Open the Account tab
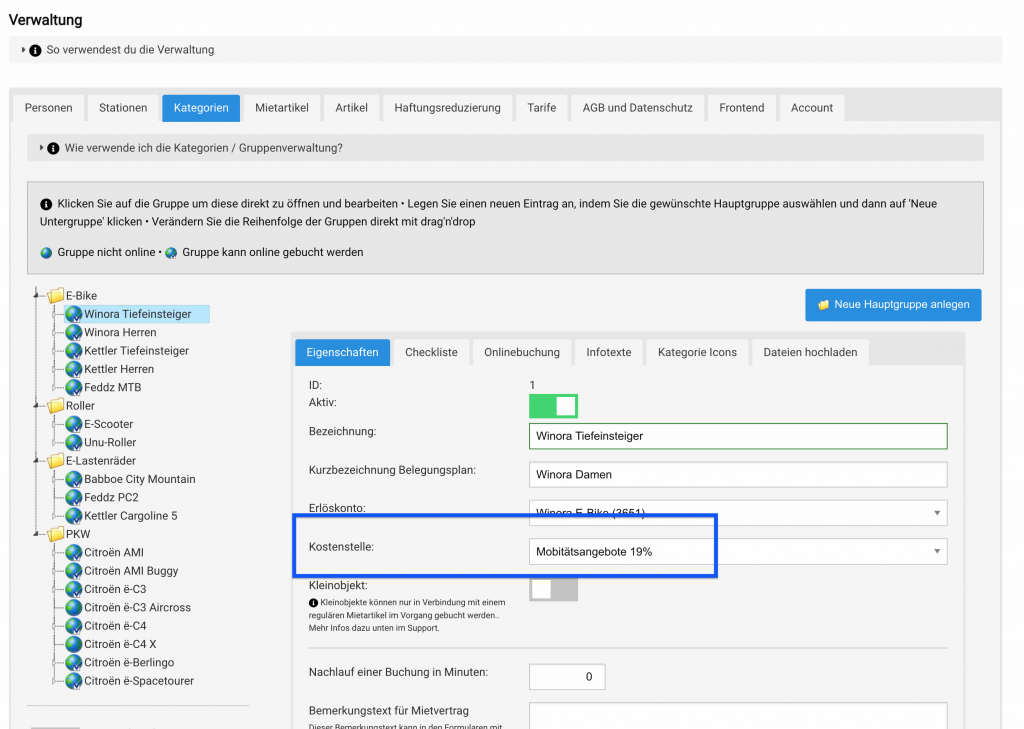Screen dimensions: 1024x729 pyautogui.click(x=812, y=108)
